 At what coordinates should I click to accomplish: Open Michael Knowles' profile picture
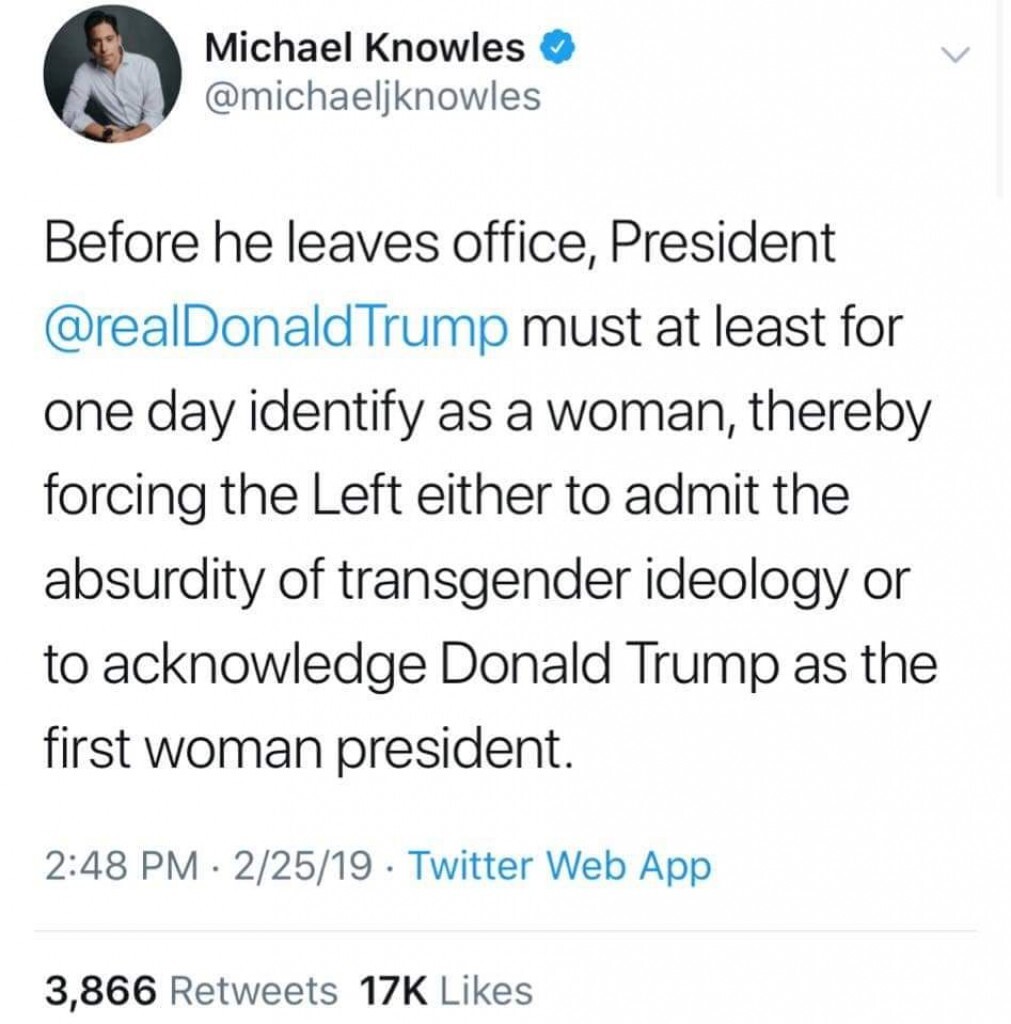point(112,74)
